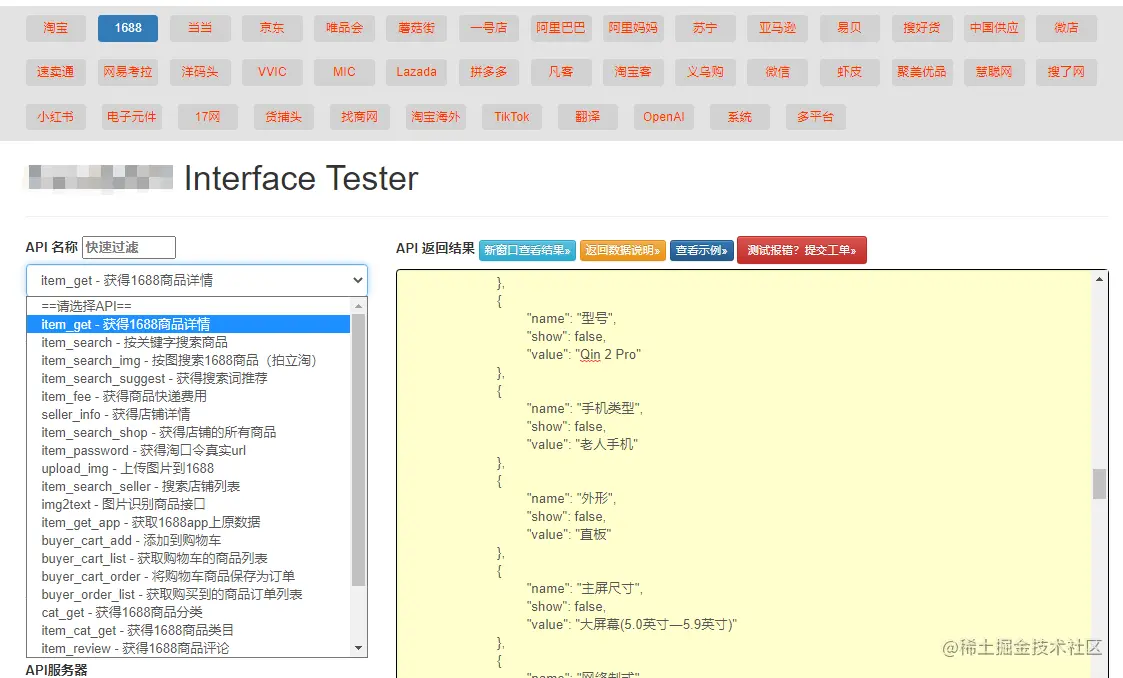Select the 淘宝 platform tab
This screenshot has height=678, width=1123.
(x=55, y=28)
